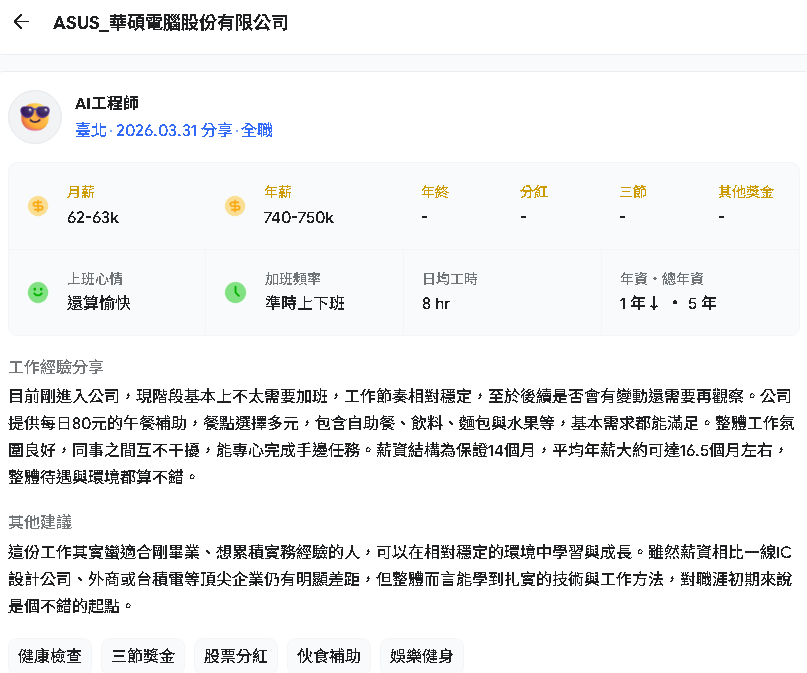Viewport: 807px width, 673px height.
Task: Click the 加班頻率 label
Action: coord(293,279)
